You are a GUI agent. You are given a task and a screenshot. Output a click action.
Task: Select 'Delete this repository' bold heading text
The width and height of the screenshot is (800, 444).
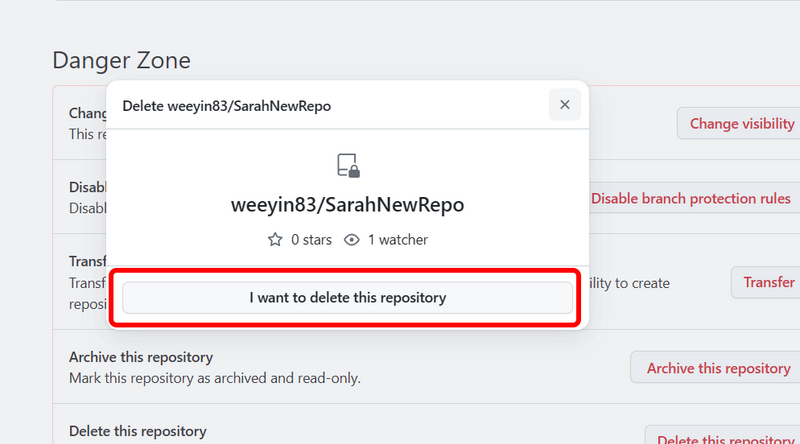pyautogui.click(x=138, y=431)
